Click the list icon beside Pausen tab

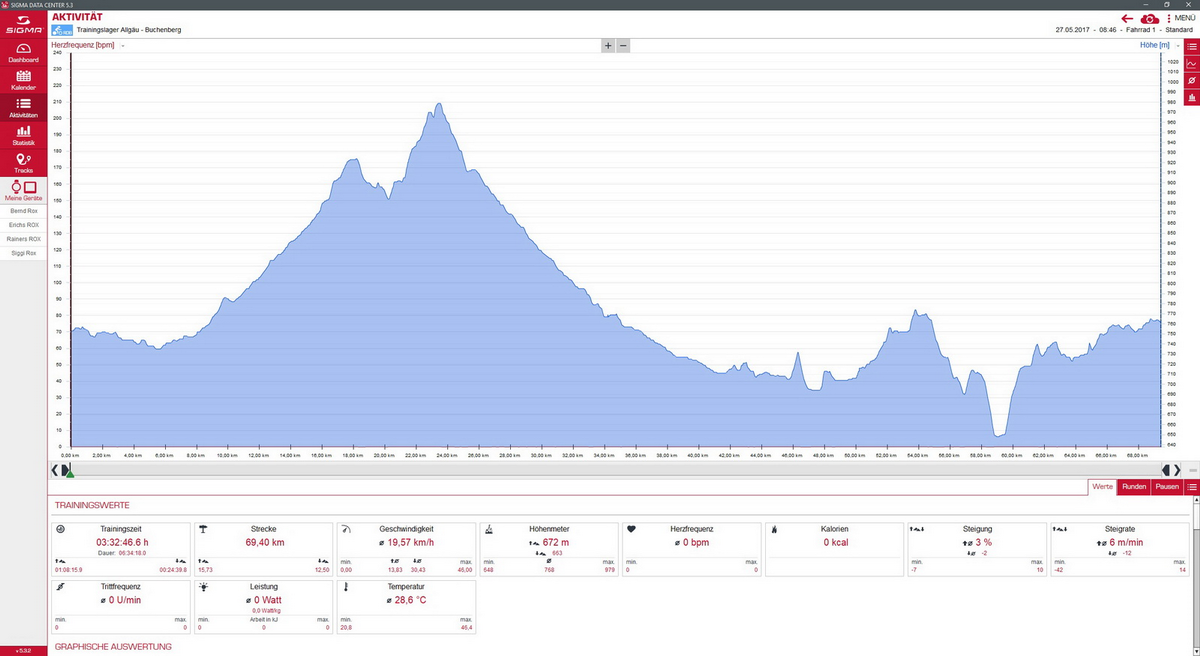(1191, 487)
